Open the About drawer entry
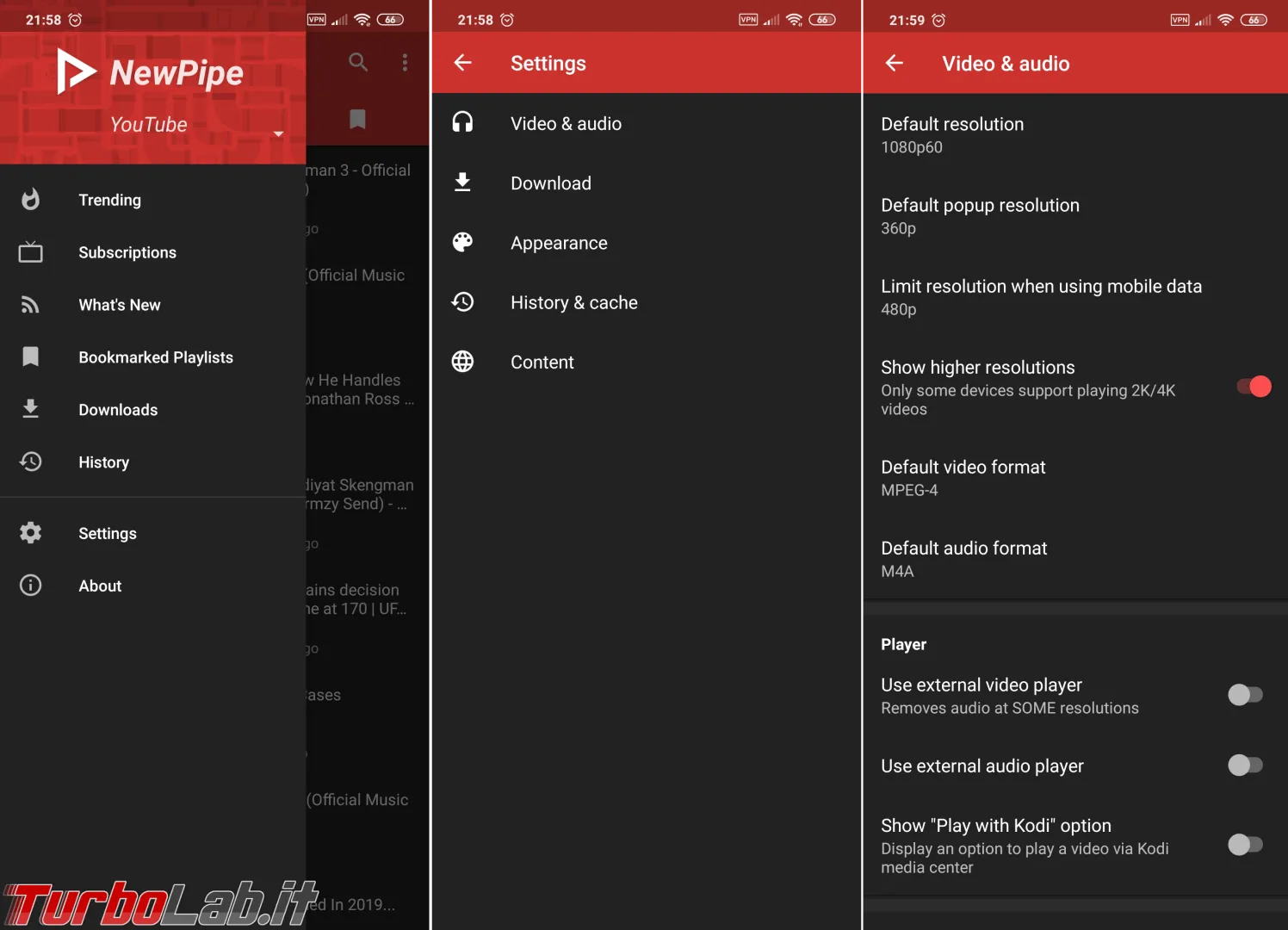This screenshot has width=1288, height=930. point(152,586)
